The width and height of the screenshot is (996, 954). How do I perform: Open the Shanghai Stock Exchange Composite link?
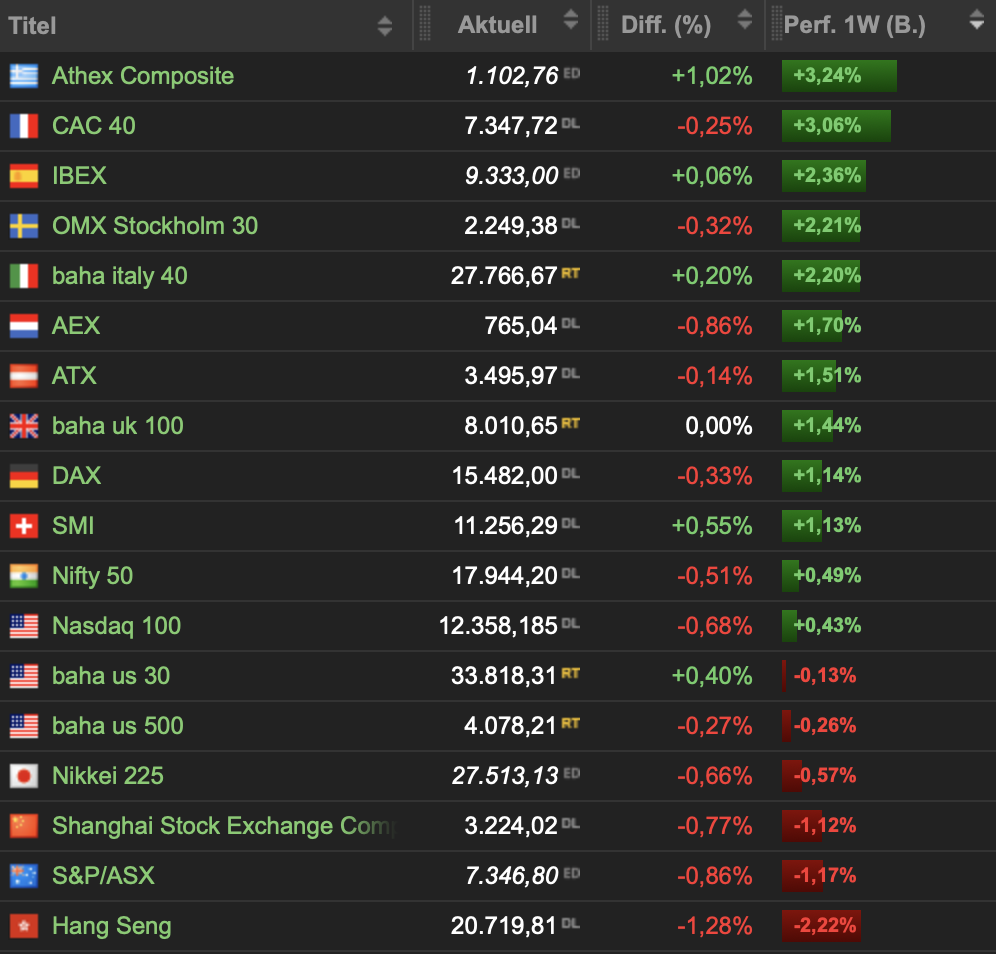(223, 826)
